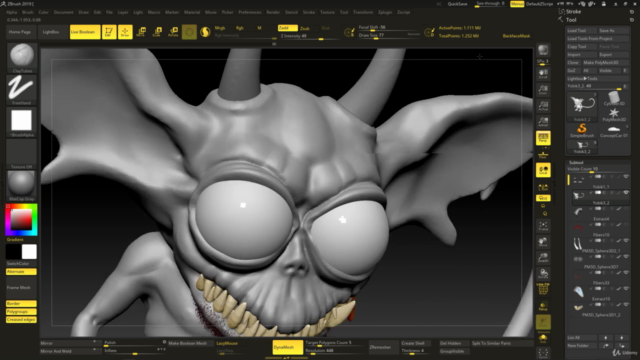Image resolution: width=640 pixels, height=360 pixels.
Task: Select the Draw mode icon
Action: tap(125, 32)
